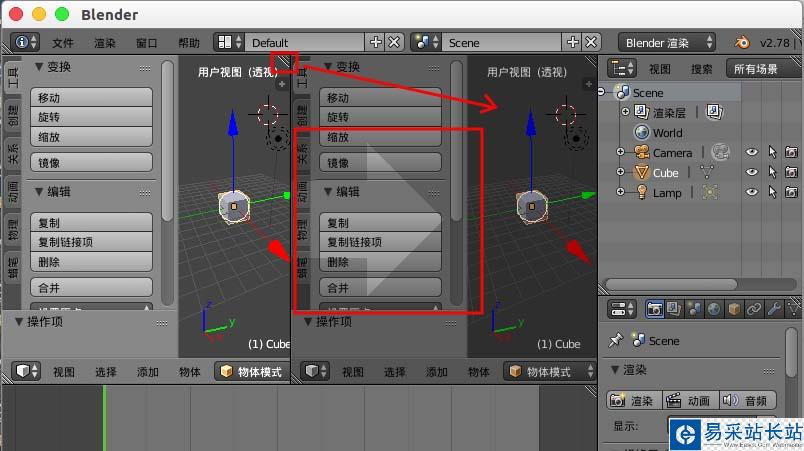This screenshot has width=804, height=451.
Task: Toggle Camera renderability camera icon
Action: tap(791, 152)
